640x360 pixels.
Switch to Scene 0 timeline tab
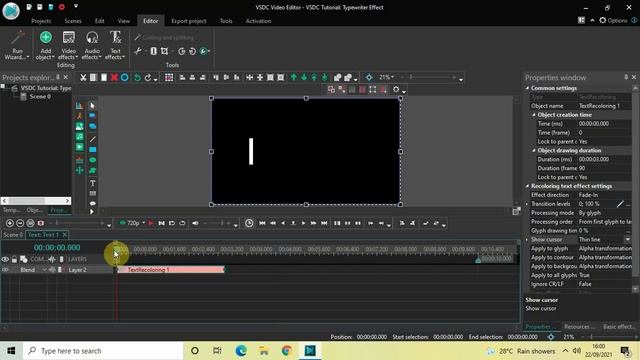tap(13, 235)
